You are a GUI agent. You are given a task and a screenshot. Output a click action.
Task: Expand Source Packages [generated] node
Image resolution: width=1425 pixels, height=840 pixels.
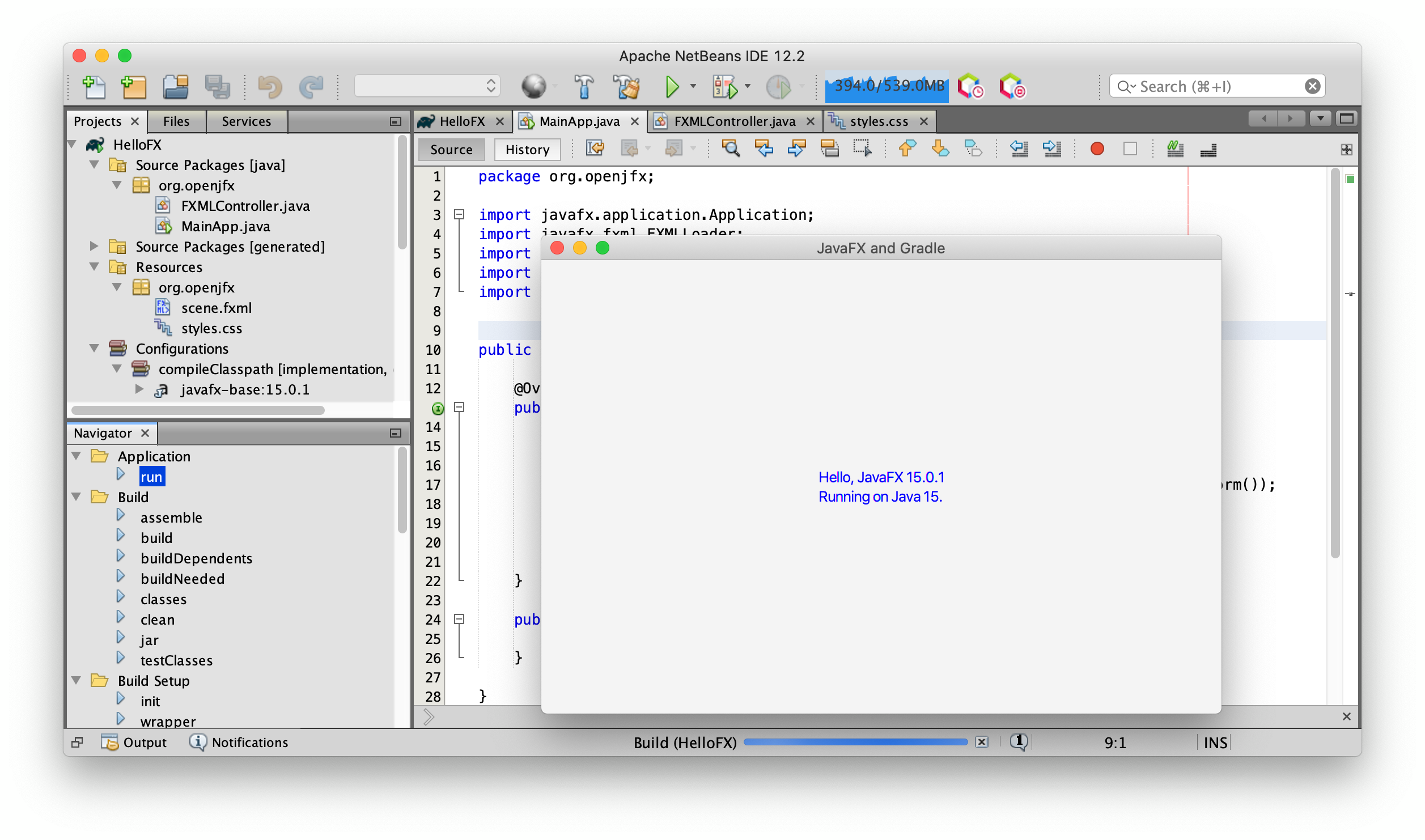point(95,247)
